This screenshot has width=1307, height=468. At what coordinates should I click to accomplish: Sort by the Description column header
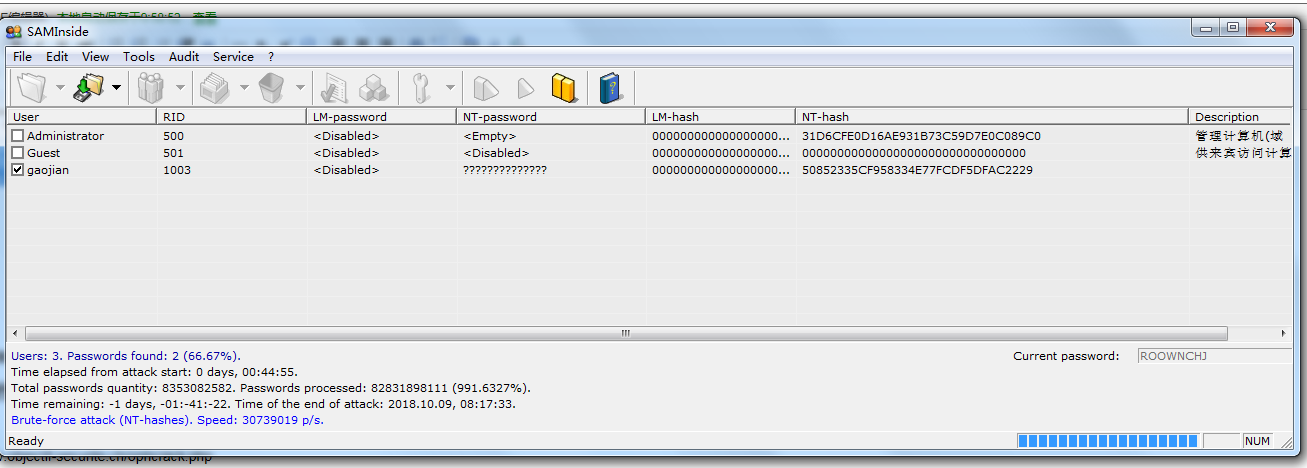[1240, 117]
